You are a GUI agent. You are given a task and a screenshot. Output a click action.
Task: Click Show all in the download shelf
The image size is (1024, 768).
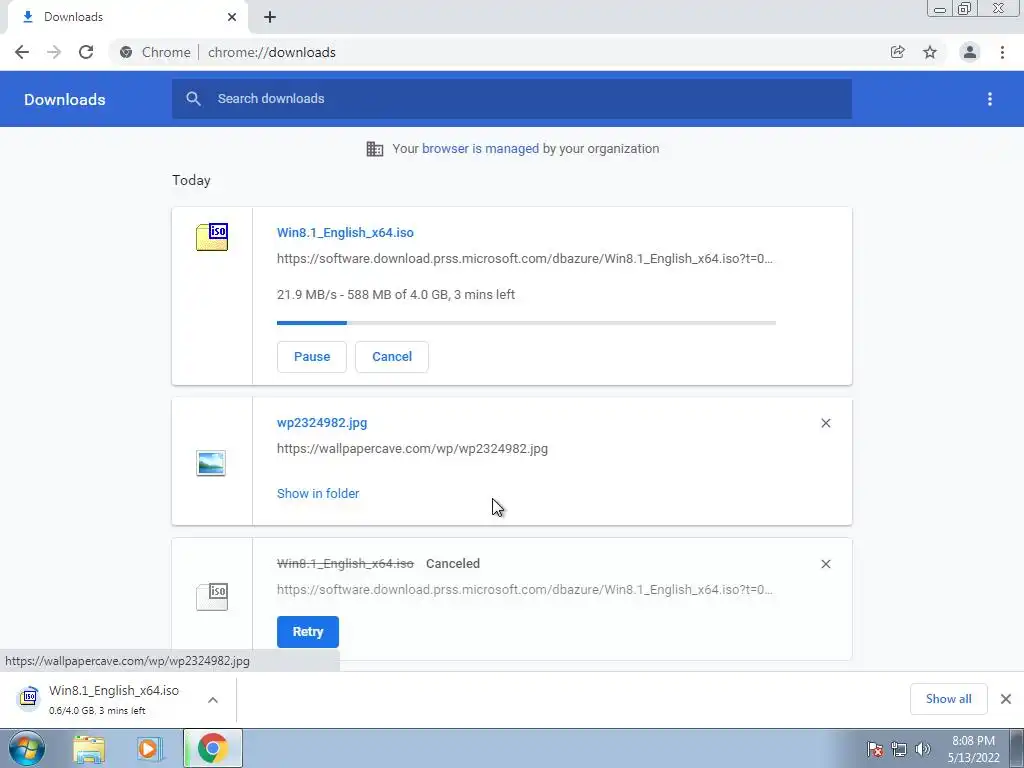948,699
